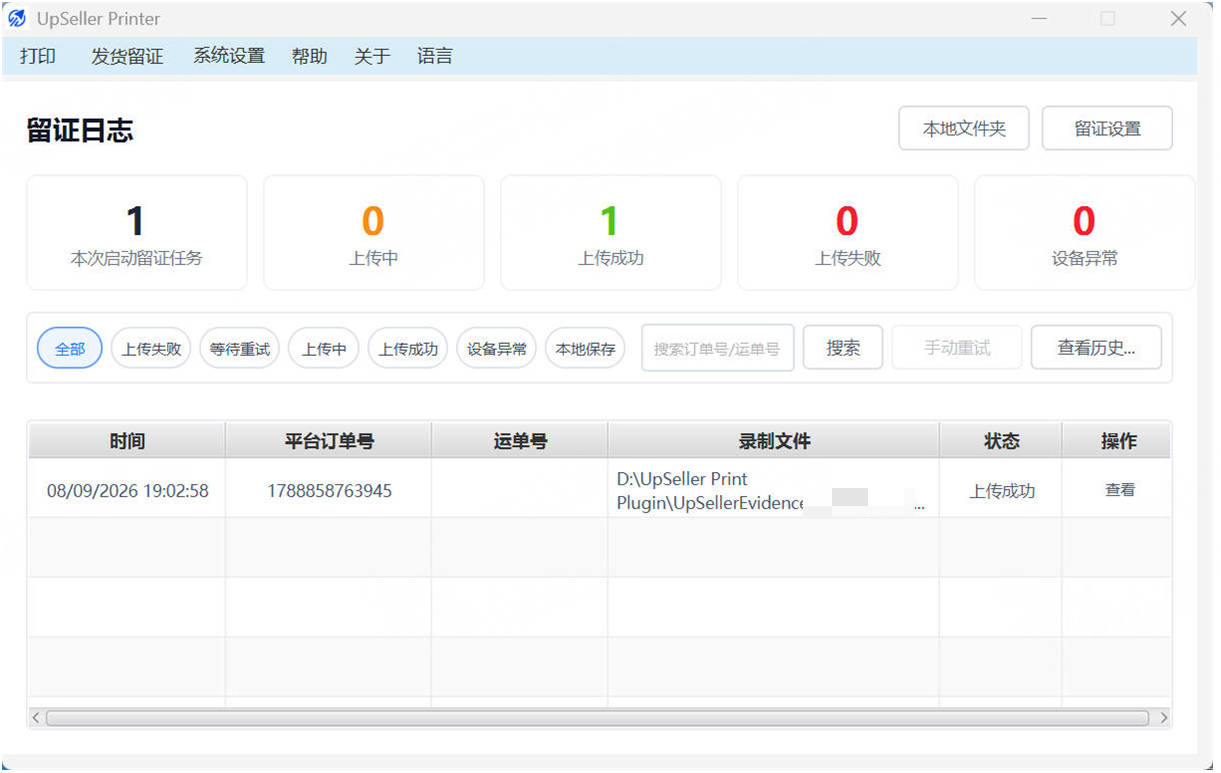Open the 语言 menu
1221x773 pixels.
point(435,56)
